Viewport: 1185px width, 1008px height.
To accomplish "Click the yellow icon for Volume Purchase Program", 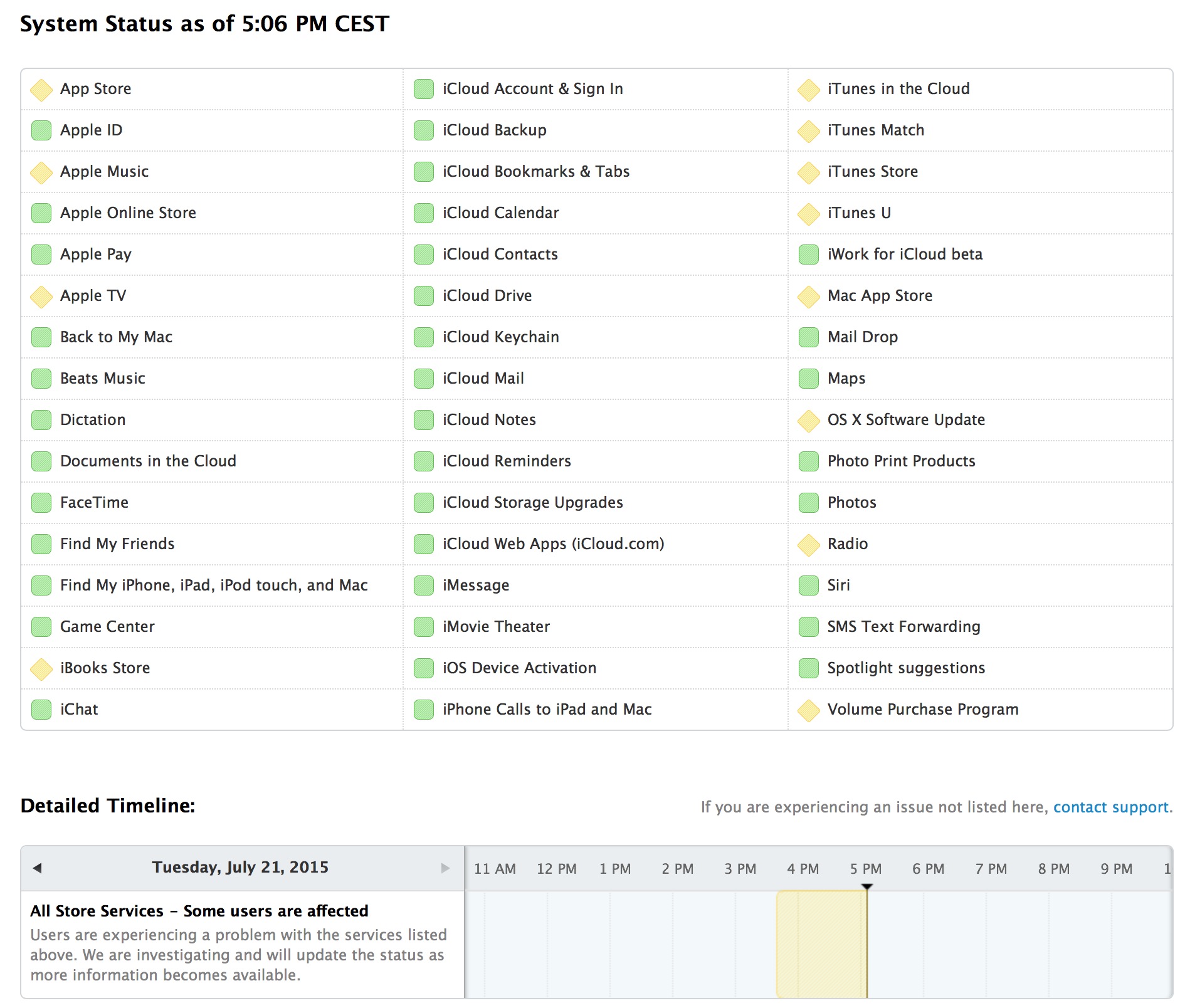I will tap(809, 710).
